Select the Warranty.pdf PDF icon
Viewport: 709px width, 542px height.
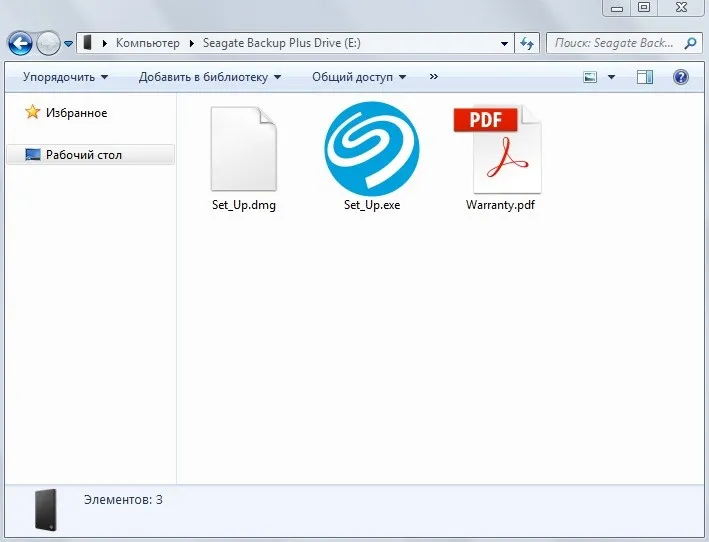(498, 149)
